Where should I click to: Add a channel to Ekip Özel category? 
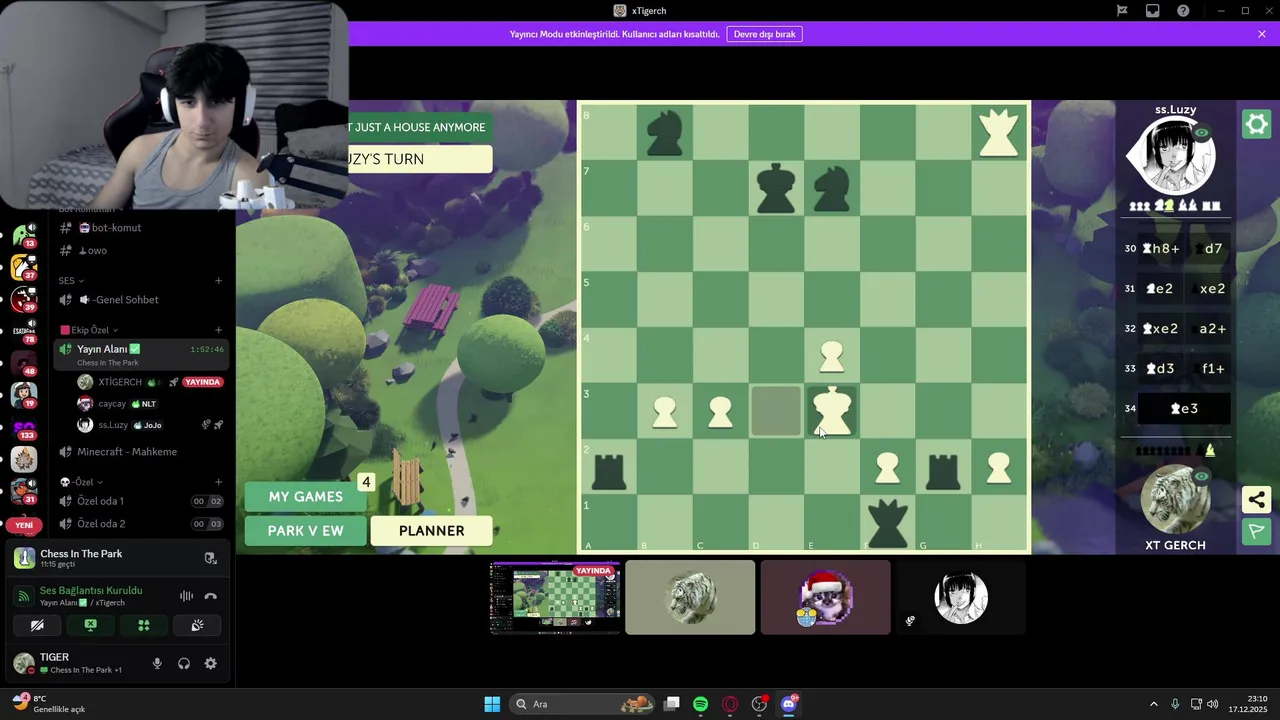coord(218,330)
